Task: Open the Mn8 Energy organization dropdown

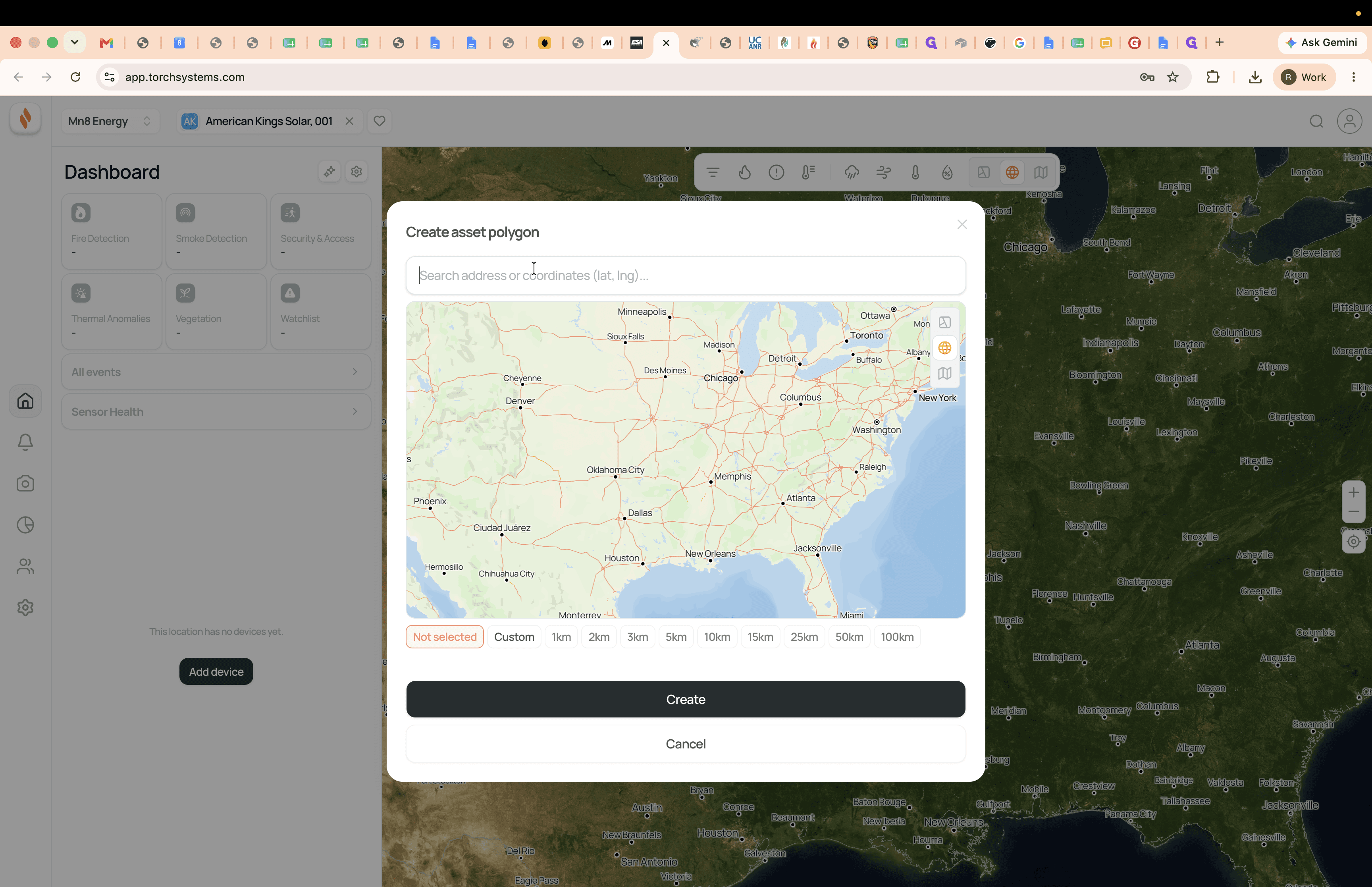Action: pyautogui.click(x=110, y=121)
